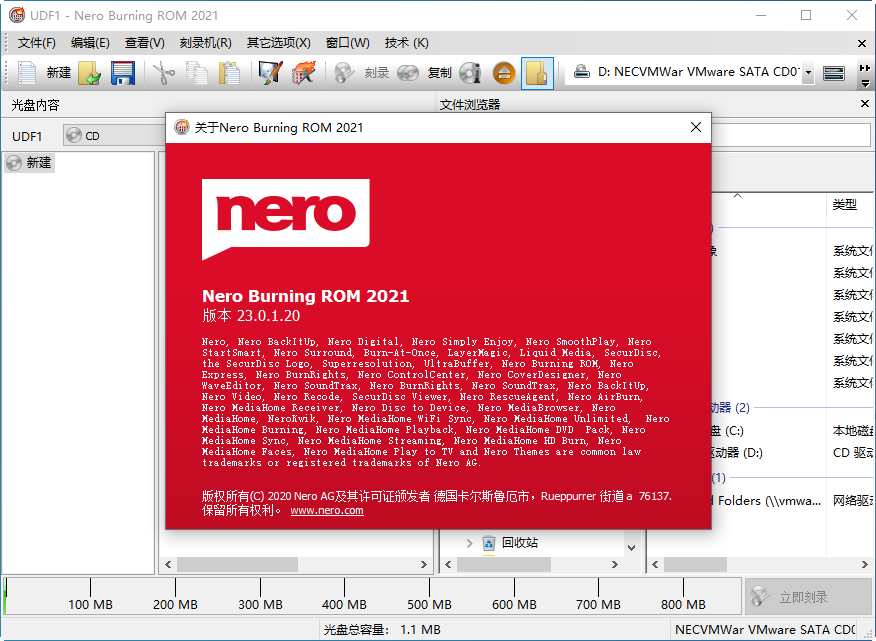This screenshot has width=876, height=641.
Task: Select the 回收站 recycle bin item
Action: click(520, 543)
